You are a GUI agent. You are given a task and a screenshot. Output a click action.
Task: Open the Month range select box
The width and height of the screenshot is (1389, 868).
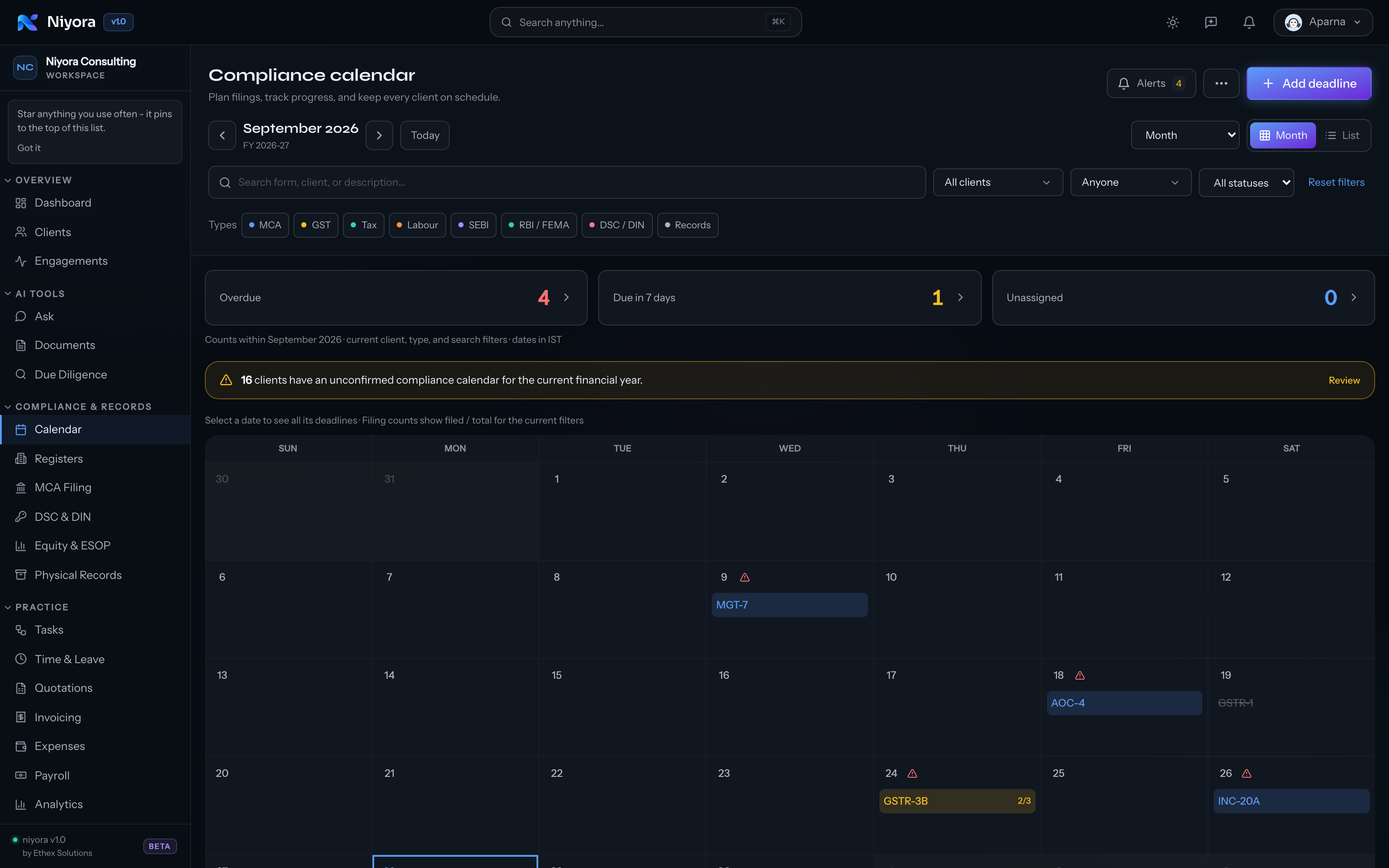[1185, 135]
